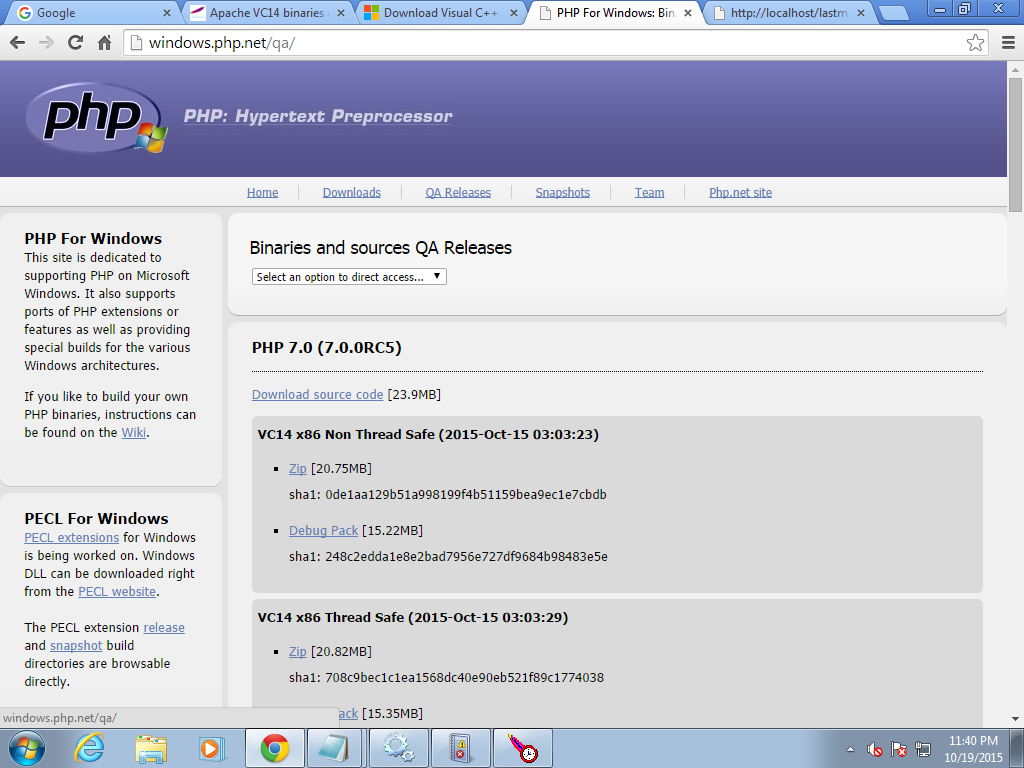1024x768 pixels.
Task: Open the Chrome hamburger menu
Action: click(x=1008, y=43)
